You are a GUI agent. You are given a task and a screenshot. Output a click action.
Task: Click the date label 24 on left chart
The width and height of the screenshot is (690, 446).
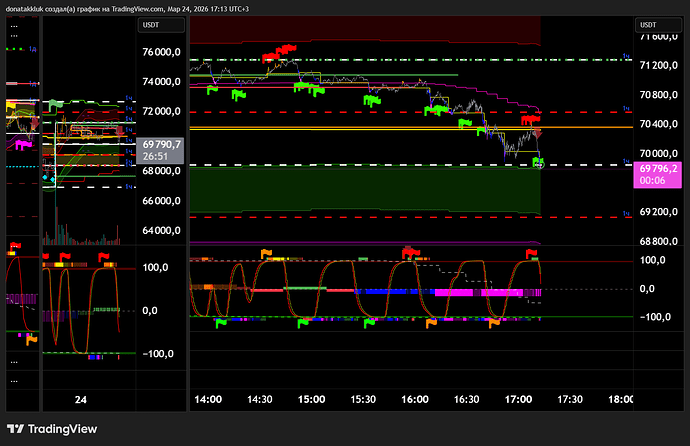(x=81, y=399)
